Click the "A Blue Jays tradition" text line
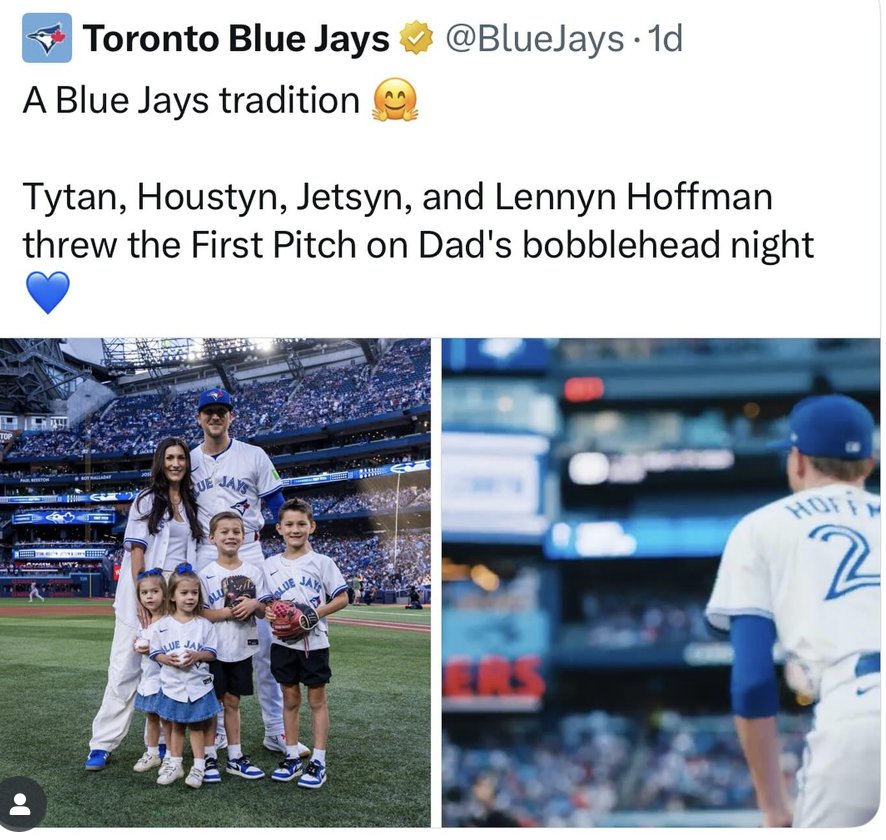The image size is (886, 840). coord(192,101)
